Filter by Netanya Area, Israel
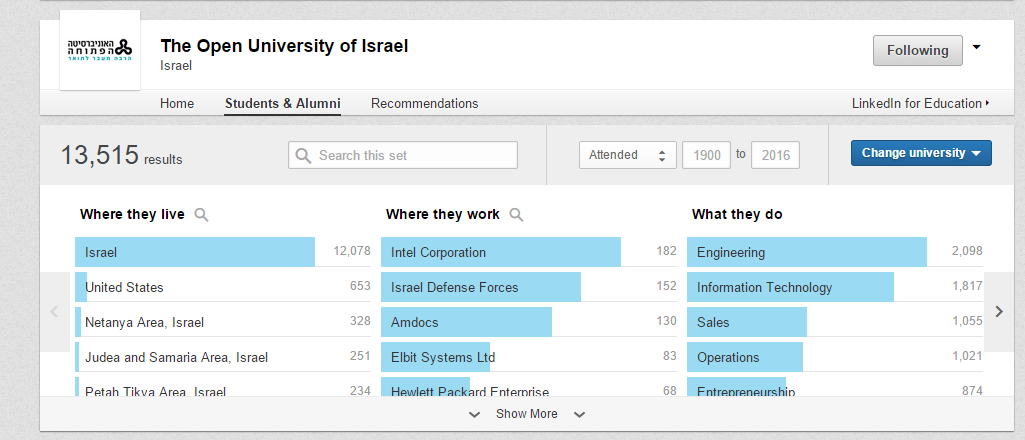Image resolution: width=1025 pixels, height=440 pixels. (x=223, y=322)
